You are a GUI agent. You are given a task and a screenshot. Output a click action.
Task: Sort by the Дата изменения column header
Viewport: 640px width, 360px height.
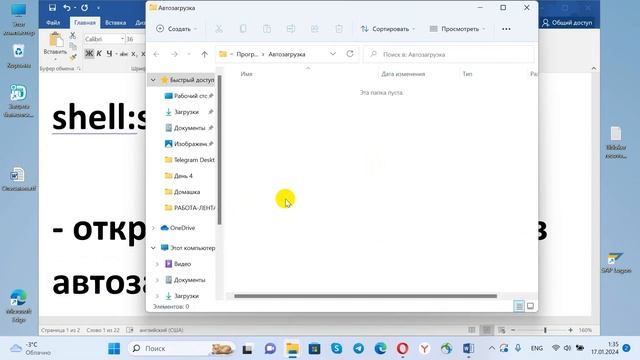[403, 74]
